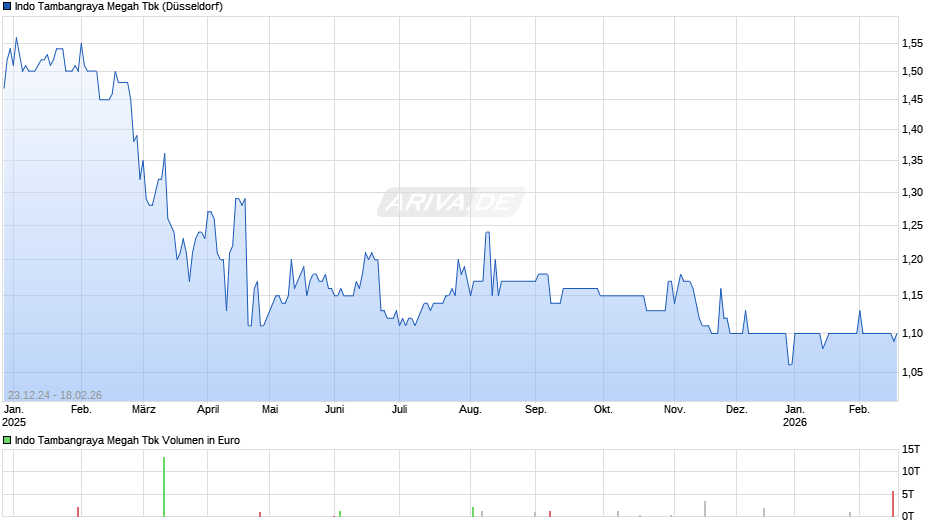The width and height of the screenshot is (940, 526).
Task: Click the date range text '23.12.24 - 18.02.26'
Action: click(x=55, y=395)
